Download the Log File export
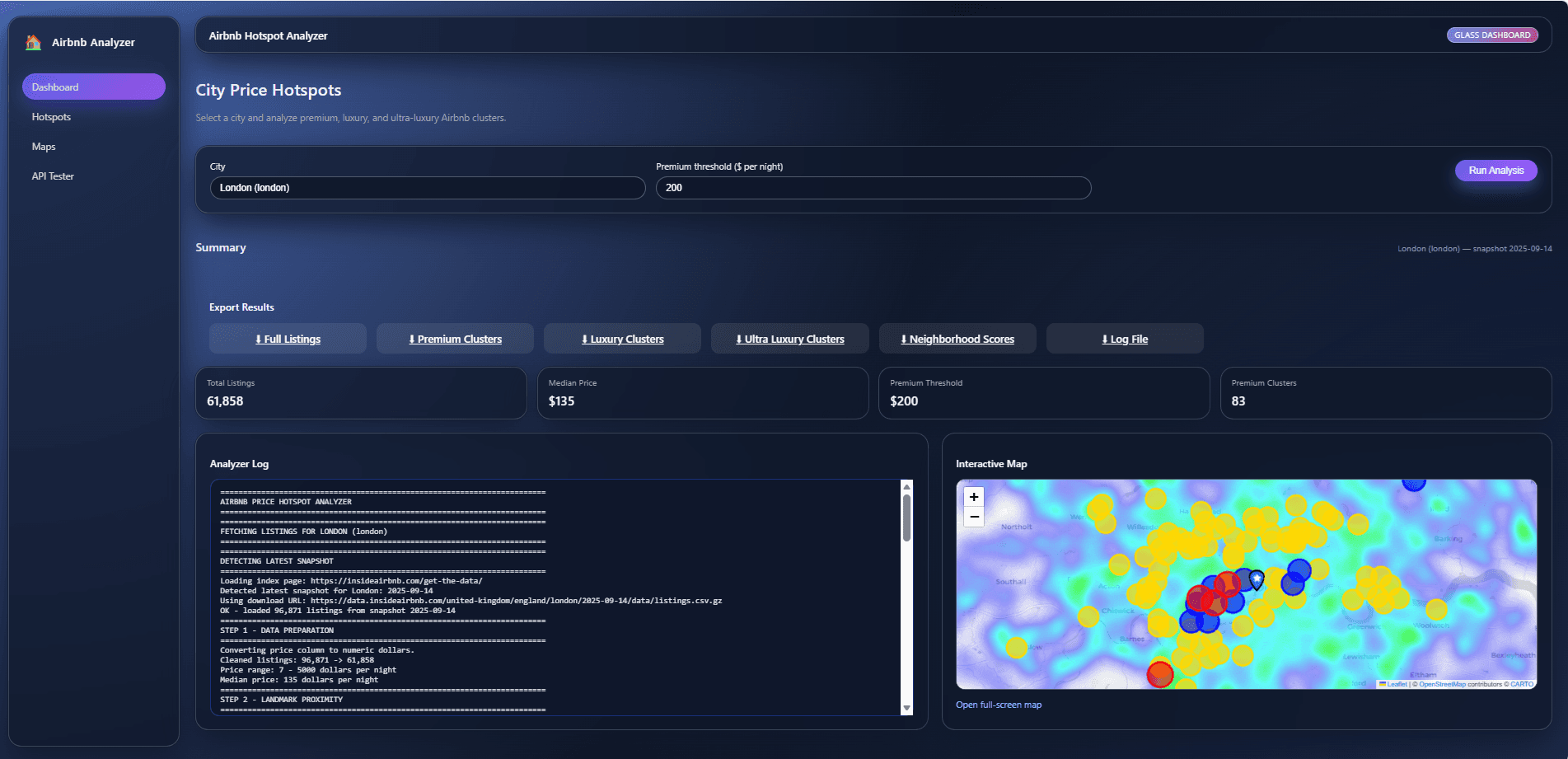 (x=1125, y=339)
